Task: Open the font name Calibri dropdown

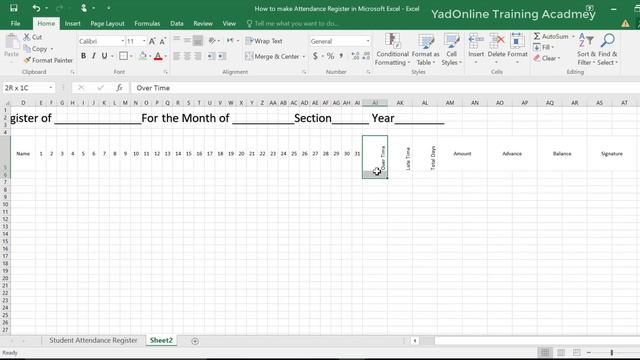Action: pos(122,41)
